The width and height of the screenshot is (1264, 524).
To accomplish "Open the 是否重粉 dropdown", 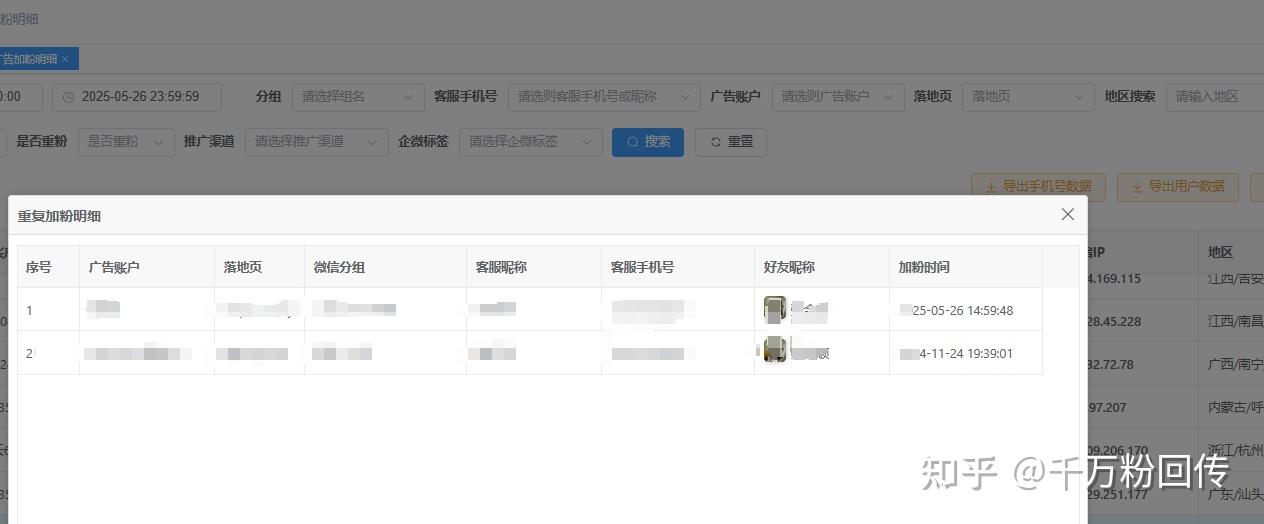I will [x=126, y=142].
